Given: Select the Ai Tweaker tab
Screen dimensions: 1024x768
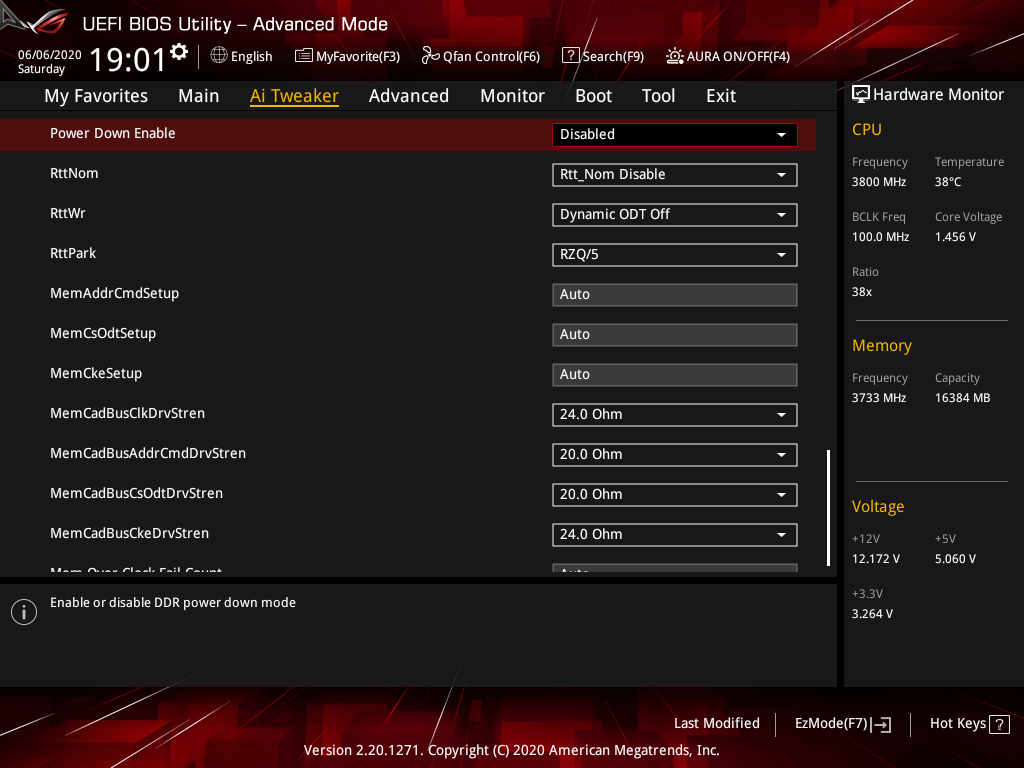Looking at the screenshot, I should pyautogui.click(x=294, y=96).
